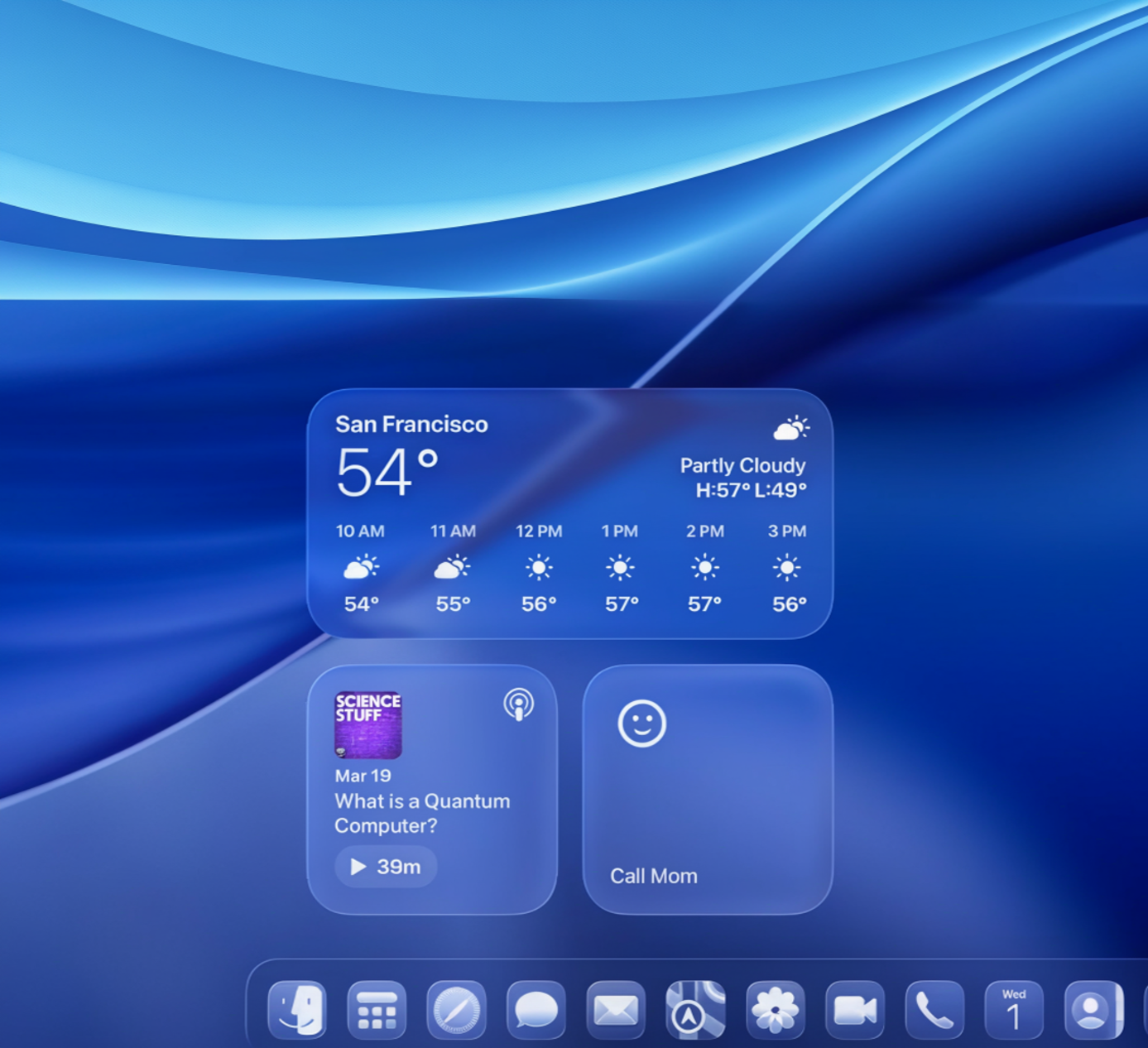The height and width of the screenshot is (1048, 1148).
Task: Open the Mail envelope icon
Action: pos(616,1009)
